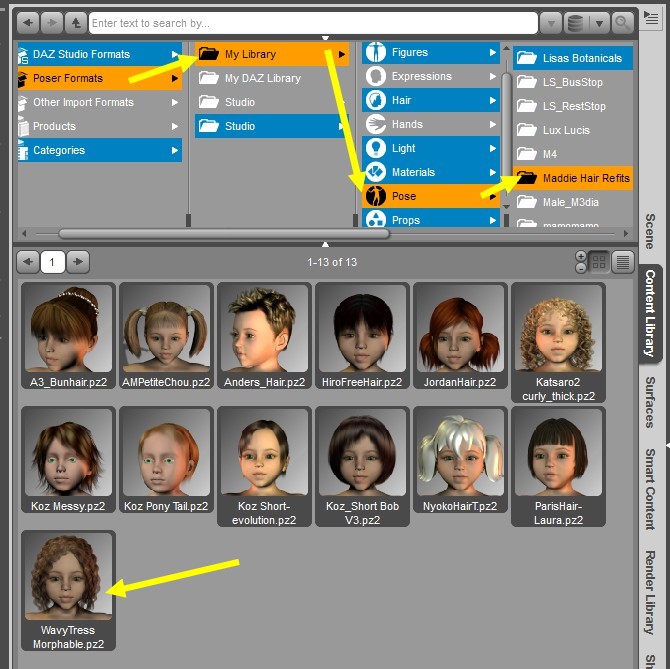This screenshot has width=670, height=669.
Task: Open the My Library folder
Action: [272, 54]
